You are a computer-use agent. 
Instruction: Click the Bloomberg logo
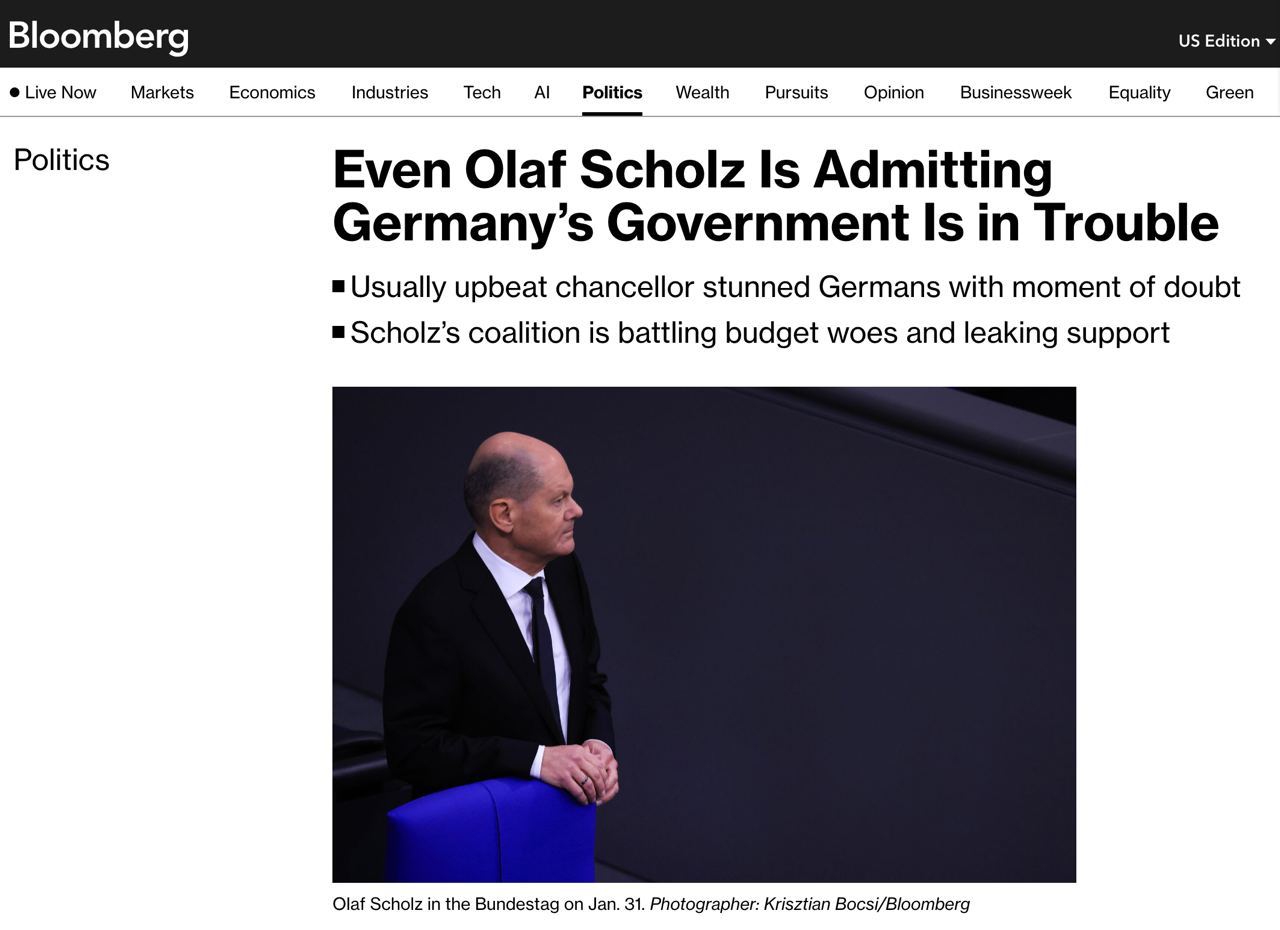98,37
